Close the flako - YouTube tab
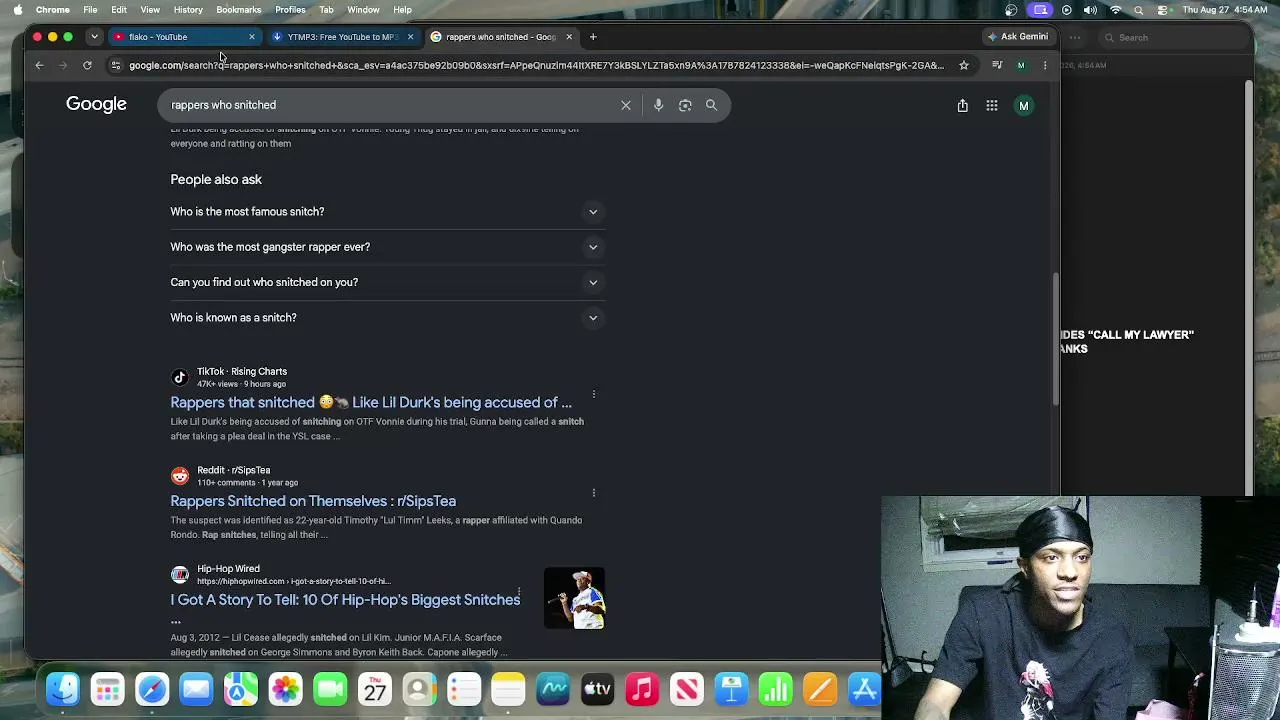The width and height of the screenshot is (1280, 720). (x=252, y=37)
